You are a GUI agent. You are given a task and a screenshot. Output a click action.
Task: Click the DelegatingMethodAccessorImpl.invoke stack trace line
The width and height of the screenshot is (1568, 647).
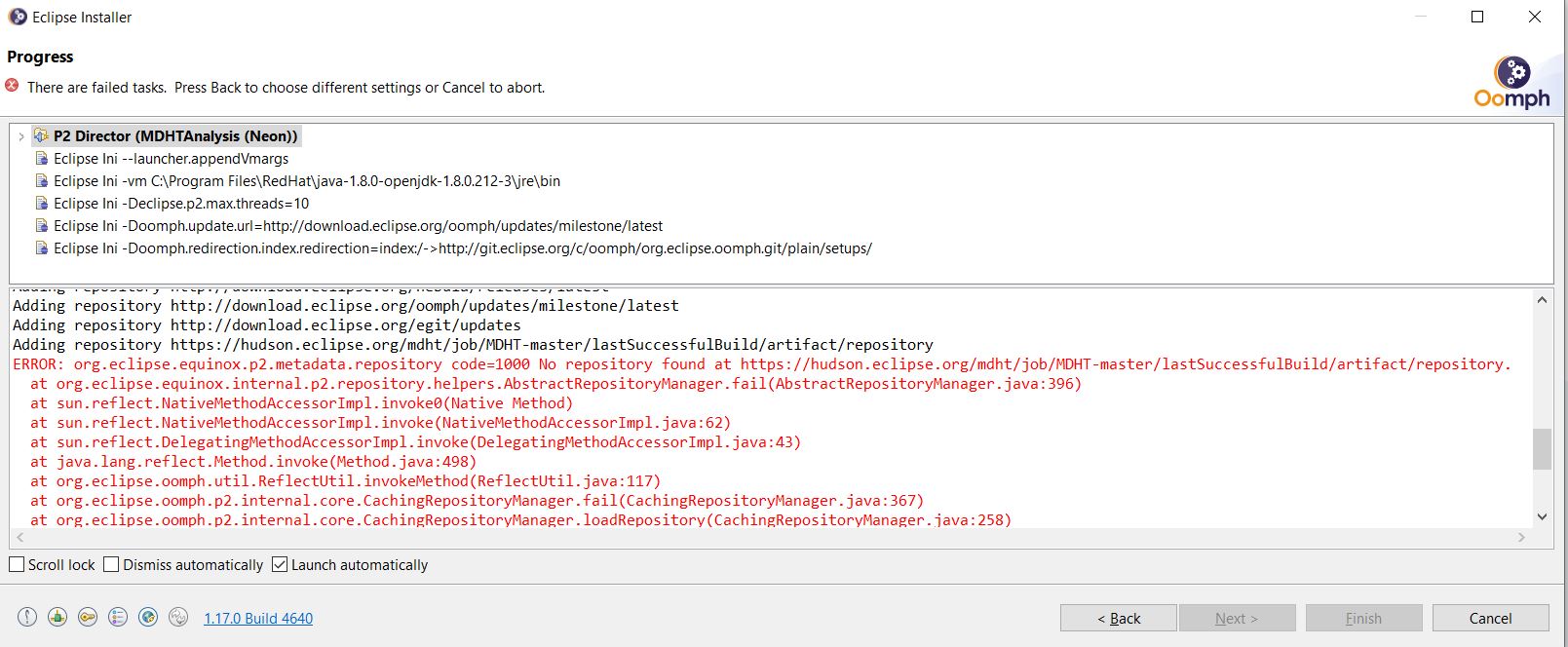[415, 441]
